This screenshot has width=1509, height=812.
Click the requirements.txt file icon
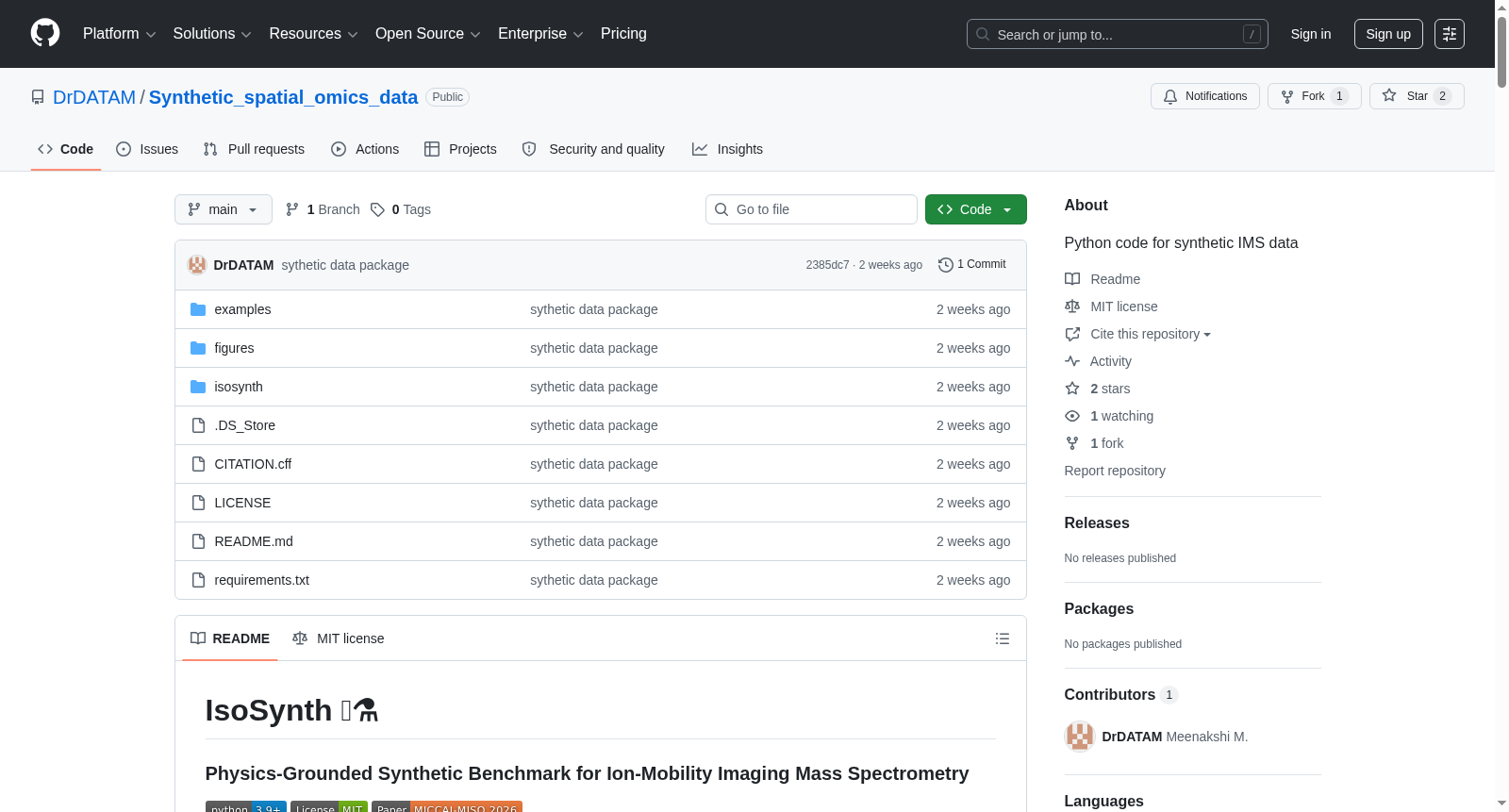click(198, 580)
